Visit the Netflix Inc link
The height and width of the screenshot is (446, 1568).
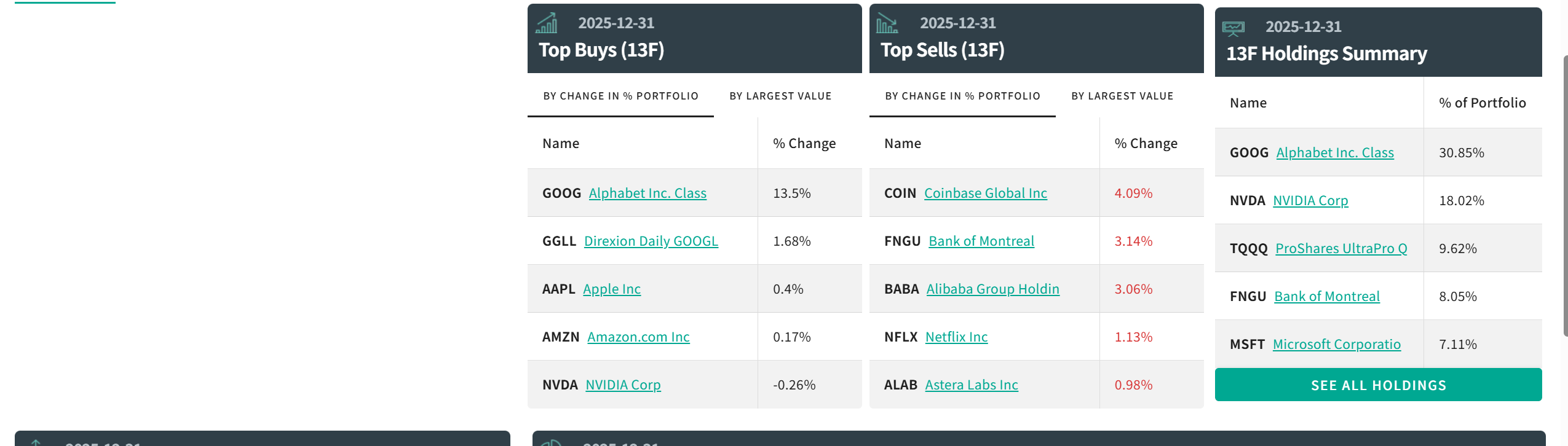[956, 337]
